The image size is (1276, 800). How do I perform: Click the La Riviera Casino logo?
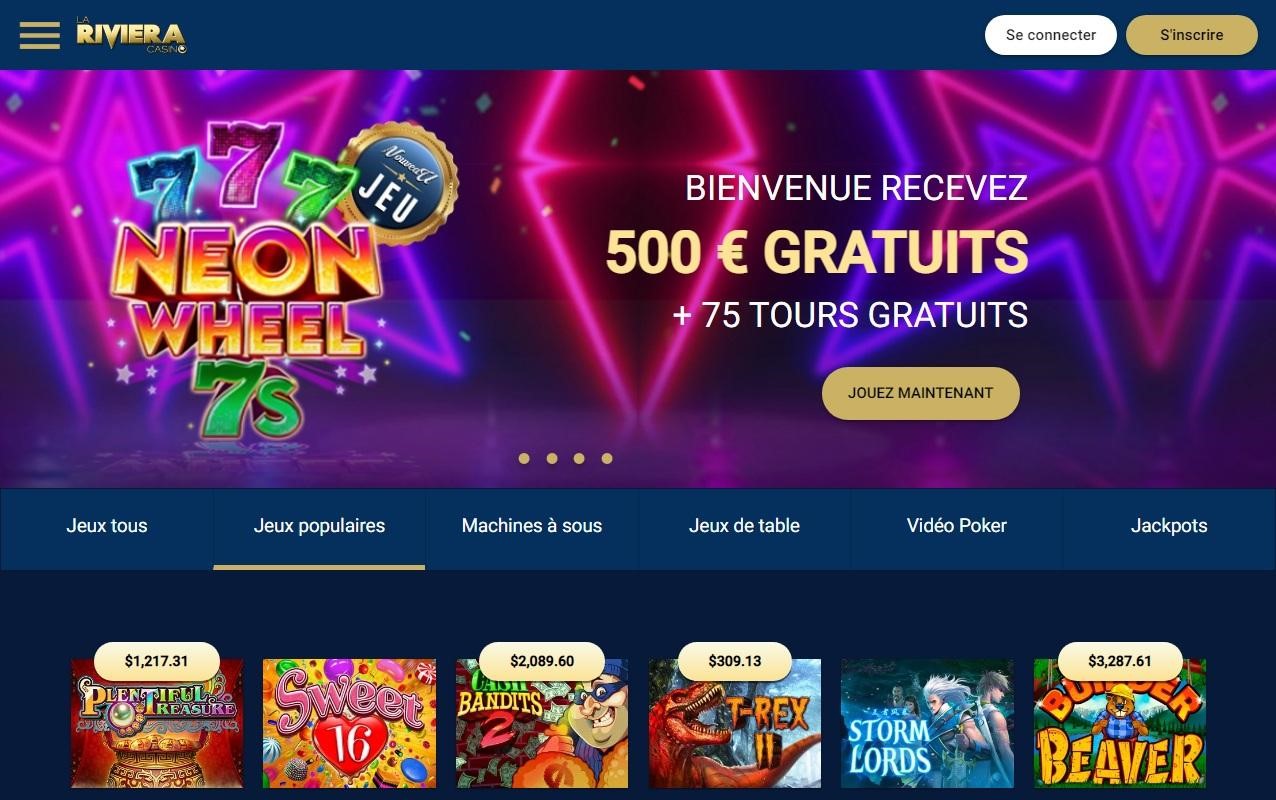point(131,35)
